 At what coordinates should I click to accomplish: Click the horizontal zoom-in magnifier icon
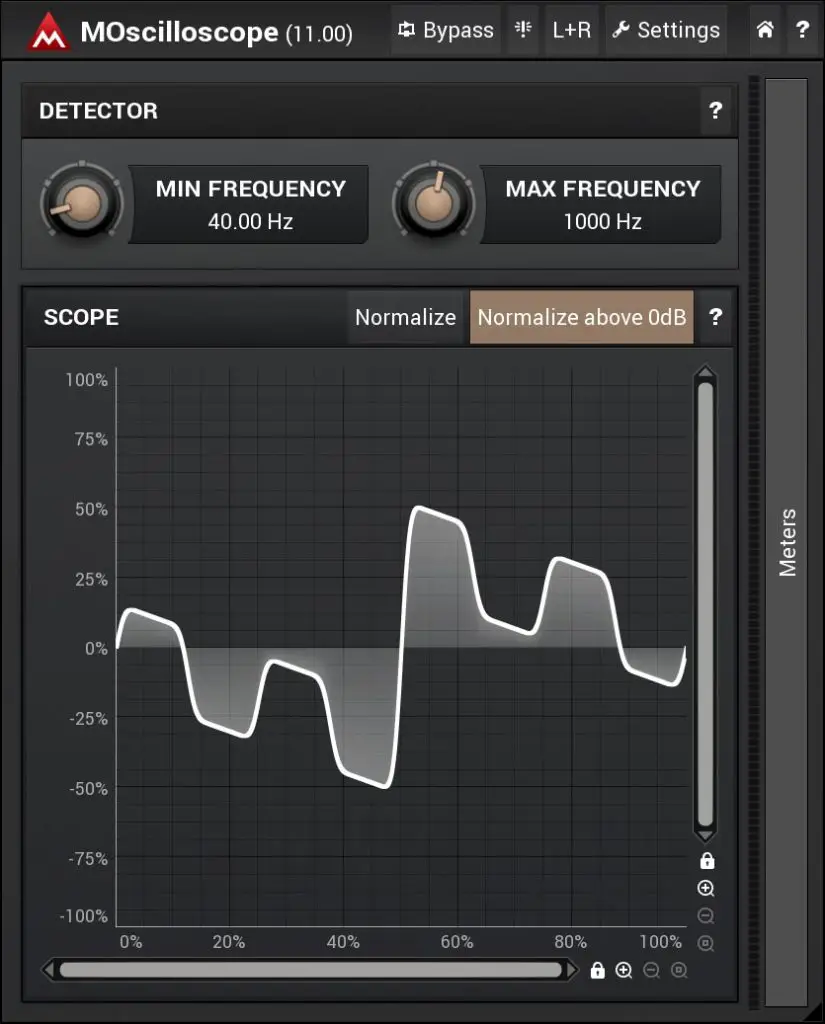(x=624, y=970)
